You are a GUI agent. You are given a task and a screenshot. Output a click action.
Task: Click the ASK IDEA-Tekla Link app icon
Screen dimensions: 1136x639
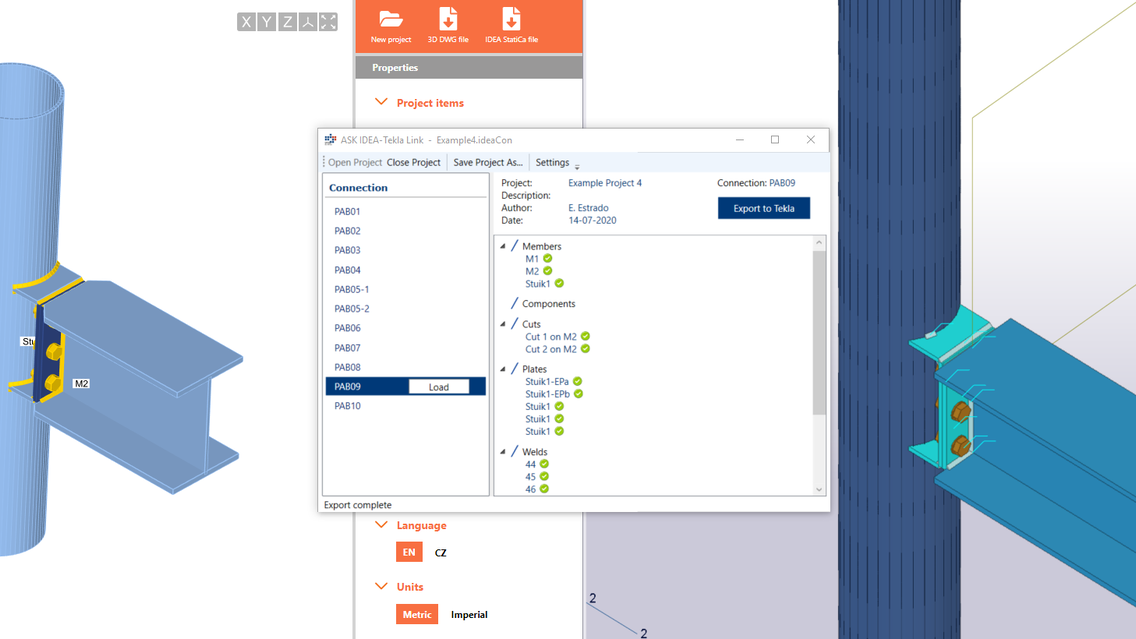tap(330, 140)
